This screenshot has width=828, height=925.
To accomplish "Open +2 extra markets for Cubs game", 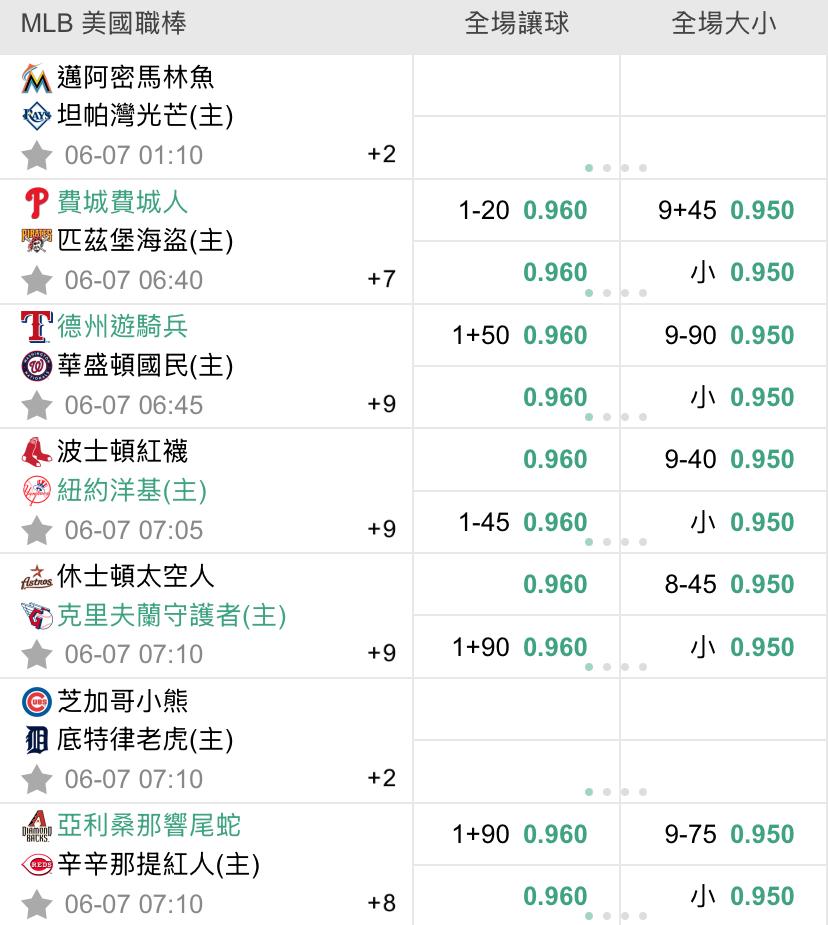I will point(382,778).
